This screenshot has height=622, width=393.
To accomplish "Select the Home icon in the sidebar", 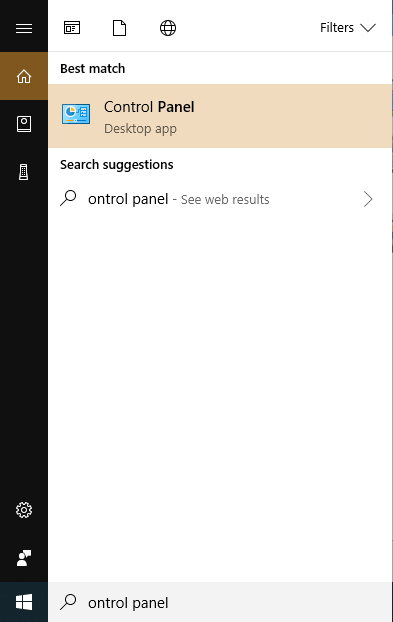I will coord(24,76).
